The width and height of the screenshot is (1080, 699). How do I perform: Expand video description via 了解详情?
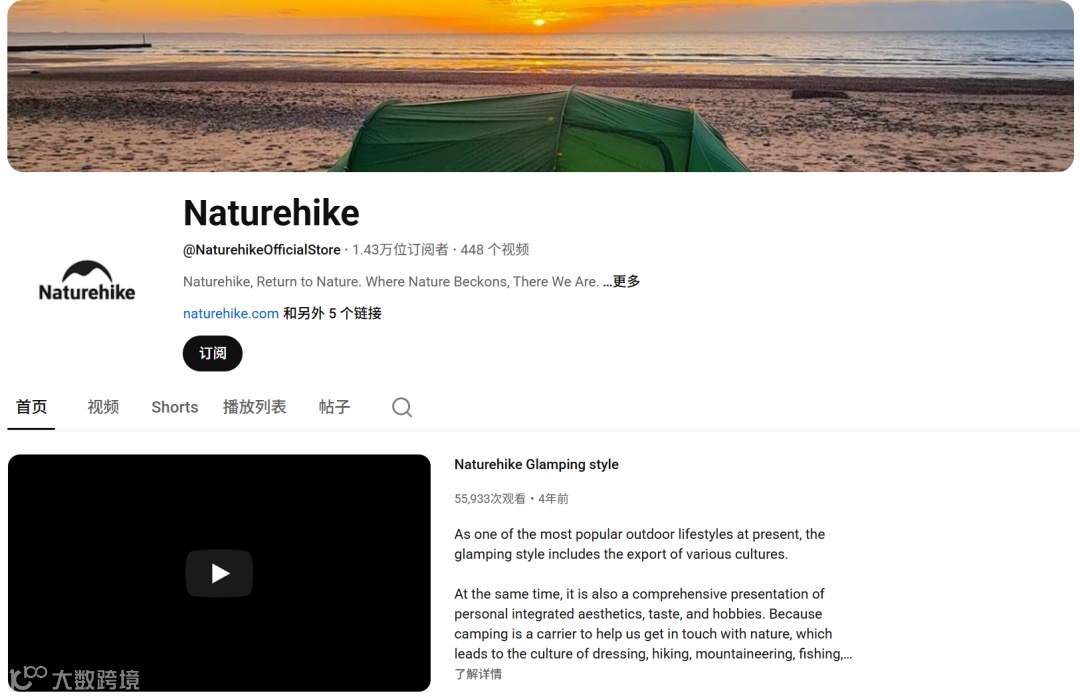click(x=478, y=674)
